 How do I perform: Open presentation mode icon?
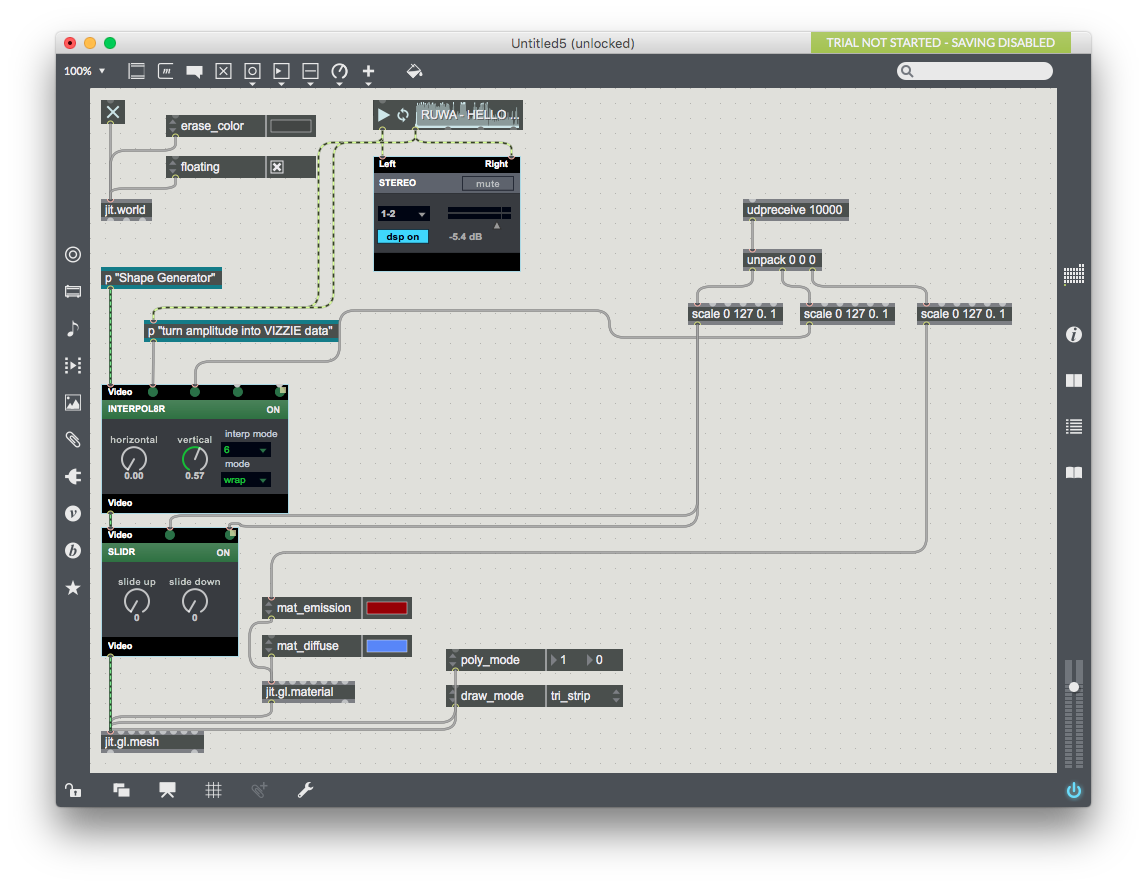(x=167, y=790)
